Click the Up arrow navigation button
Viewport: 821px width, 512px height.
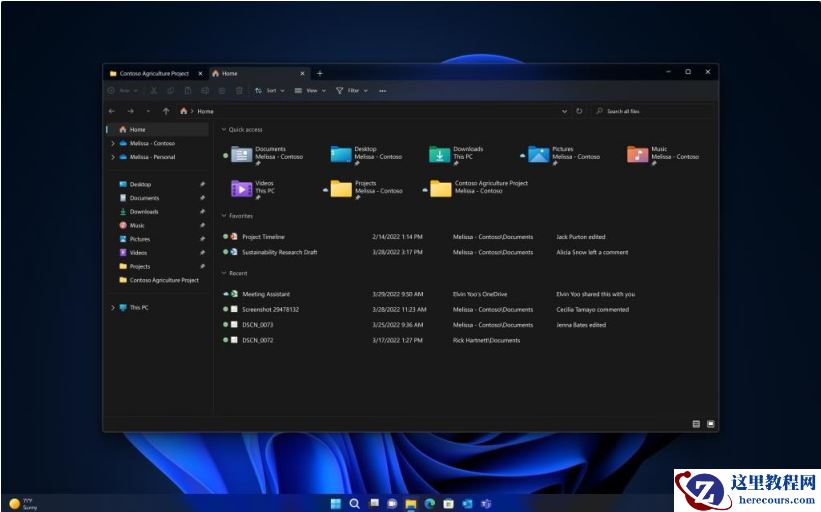point(165,111)
